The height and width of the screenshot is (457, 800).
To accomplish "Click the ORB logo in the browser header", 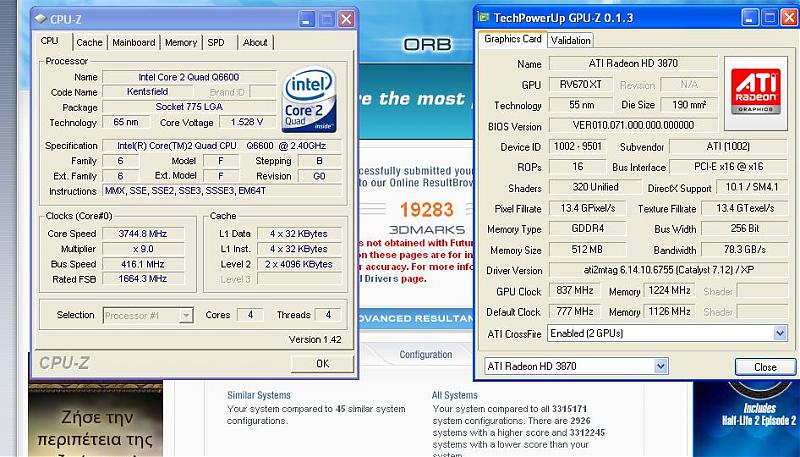I will [x=428, y=44].
